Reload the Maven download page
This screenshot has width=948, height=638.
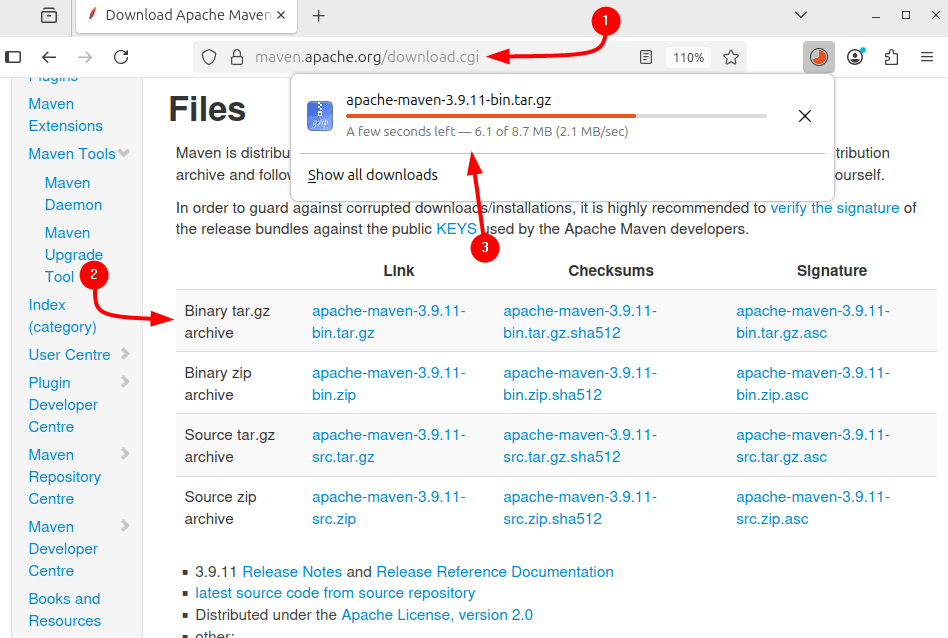(x=121, y=57)
